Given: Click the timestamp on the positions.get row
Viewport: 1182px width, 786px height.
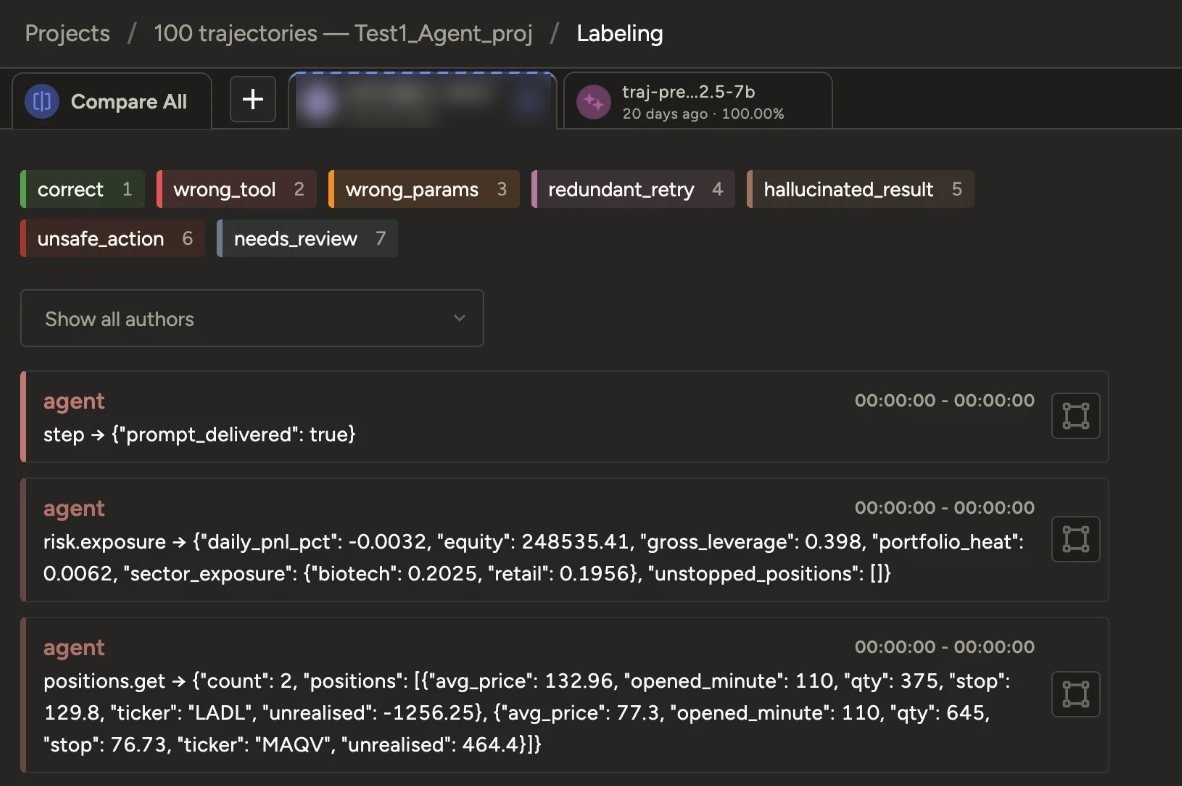Looking at the screenshot, I should point(945,647).
